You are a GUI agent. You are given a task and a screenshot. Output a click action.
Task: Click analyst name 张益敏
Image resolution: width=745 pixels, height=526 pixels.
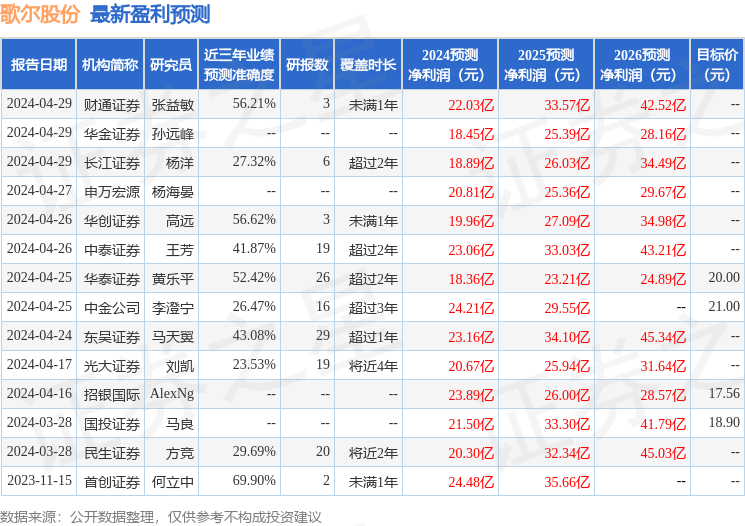coord(172,105)
